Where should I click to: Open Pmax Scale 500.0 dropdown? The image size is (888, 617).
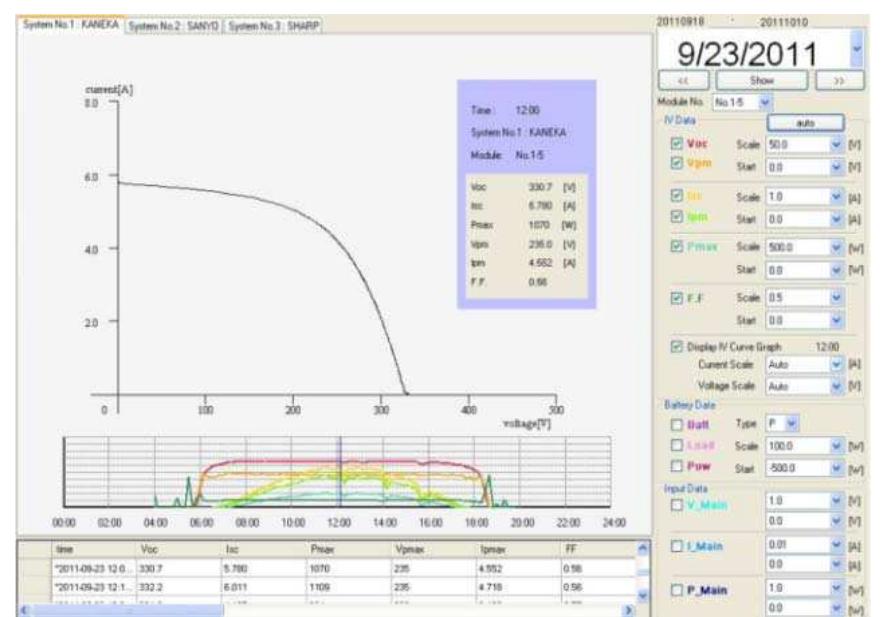click(836, 248)
